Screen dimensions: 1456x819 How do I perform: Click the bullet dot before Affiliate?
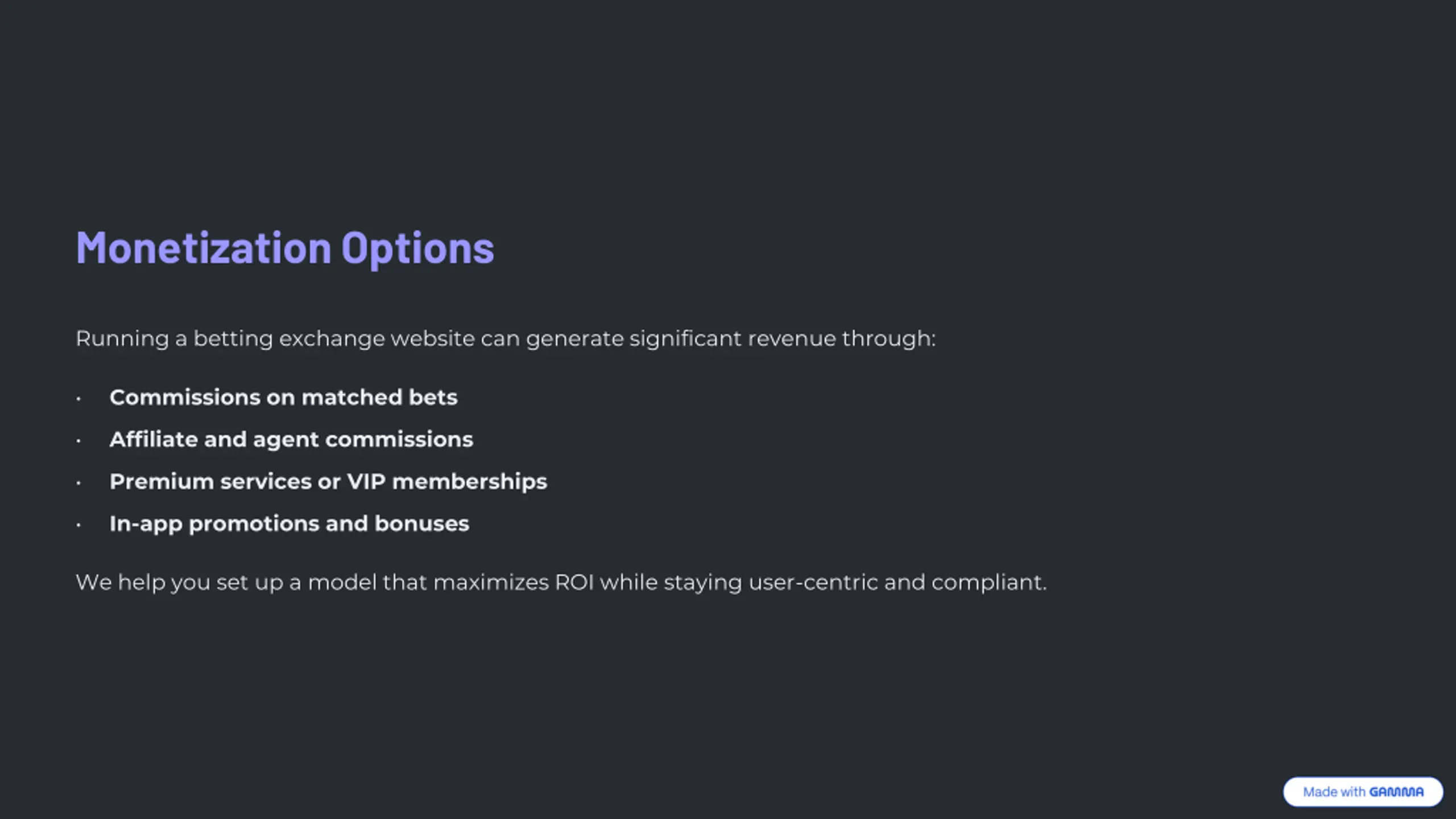click(78, 441)
